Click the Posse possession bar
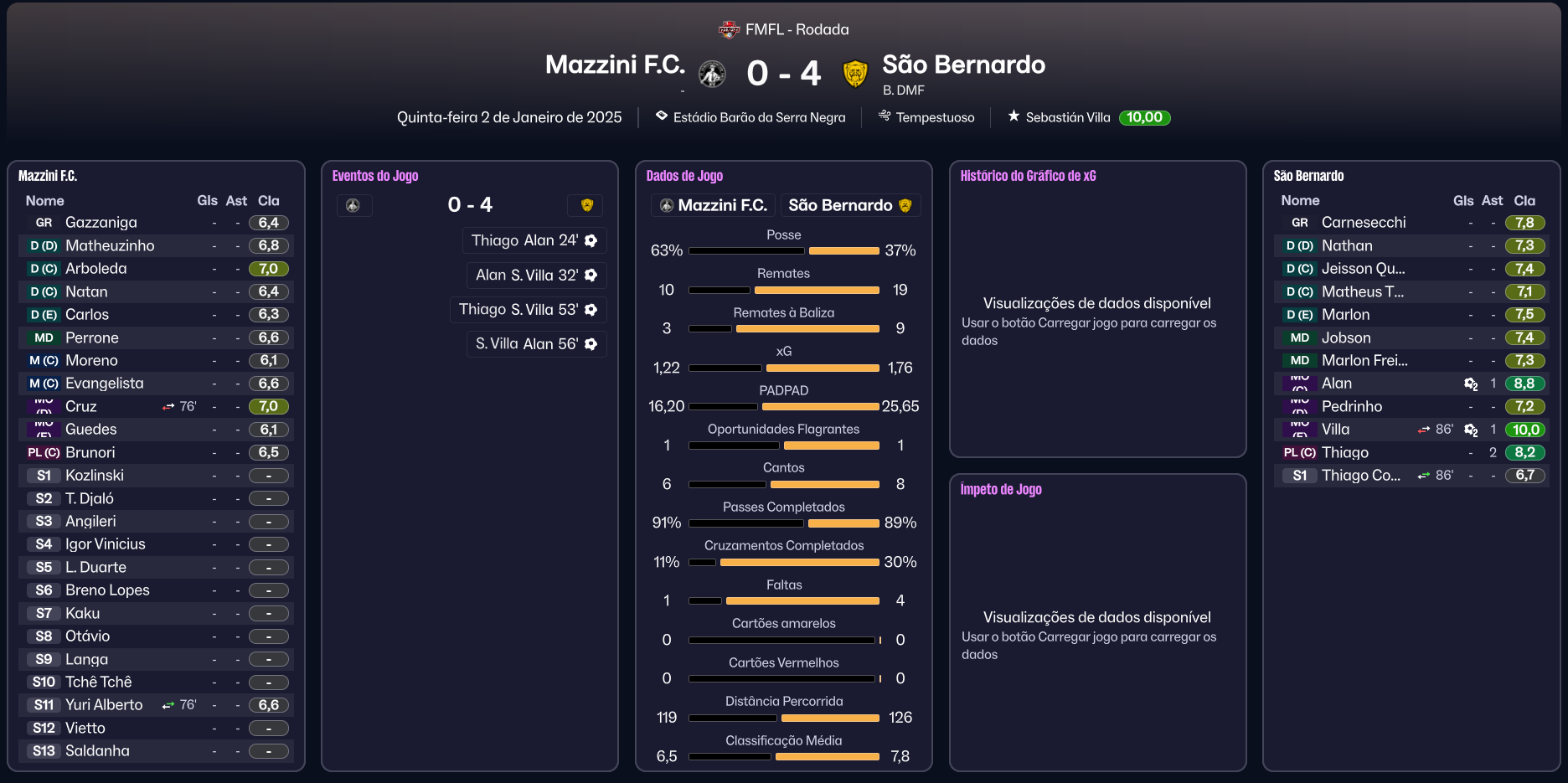The width and height of the screenshot is (1568, 783). (x=783, y=250)
